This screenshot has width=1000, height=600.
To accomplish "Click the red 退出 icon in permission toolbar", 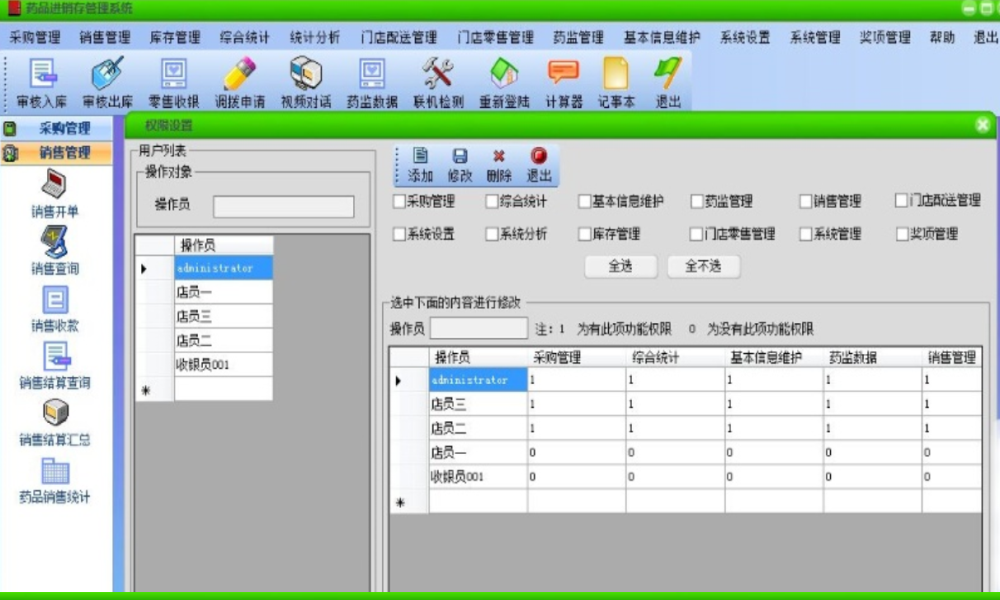I will pyautogui.click(x=539, y=165).
